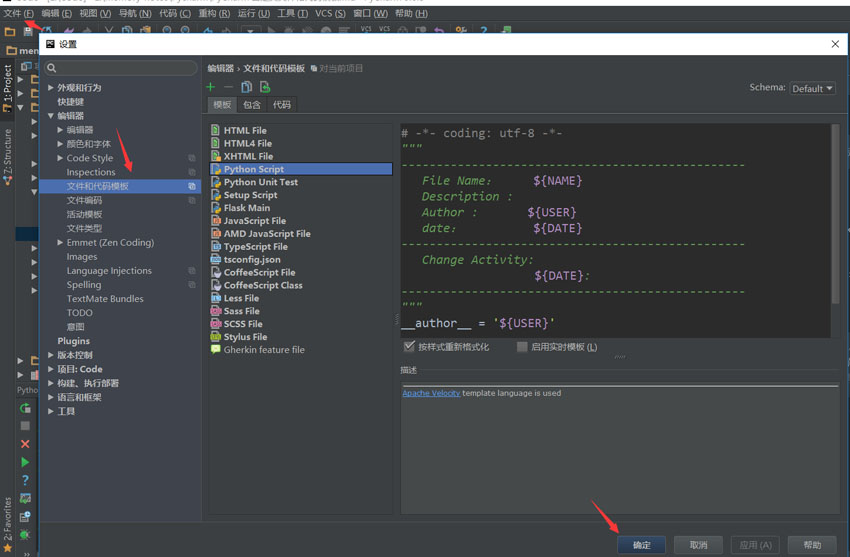Click the Stylus File icon
Image resolution: width=850 pixels, height=557 pixels.
point(216,336)
